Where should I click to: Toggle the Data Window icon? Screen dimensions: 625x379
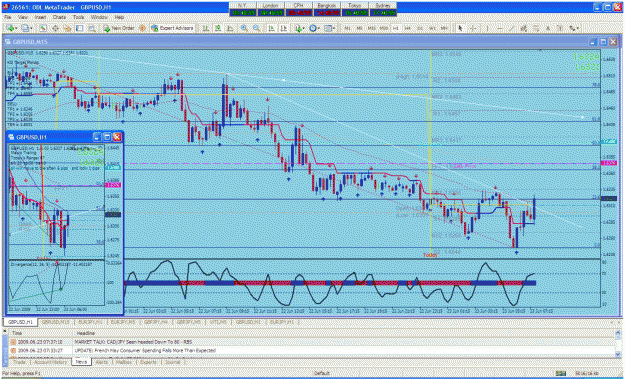(55, 28)
